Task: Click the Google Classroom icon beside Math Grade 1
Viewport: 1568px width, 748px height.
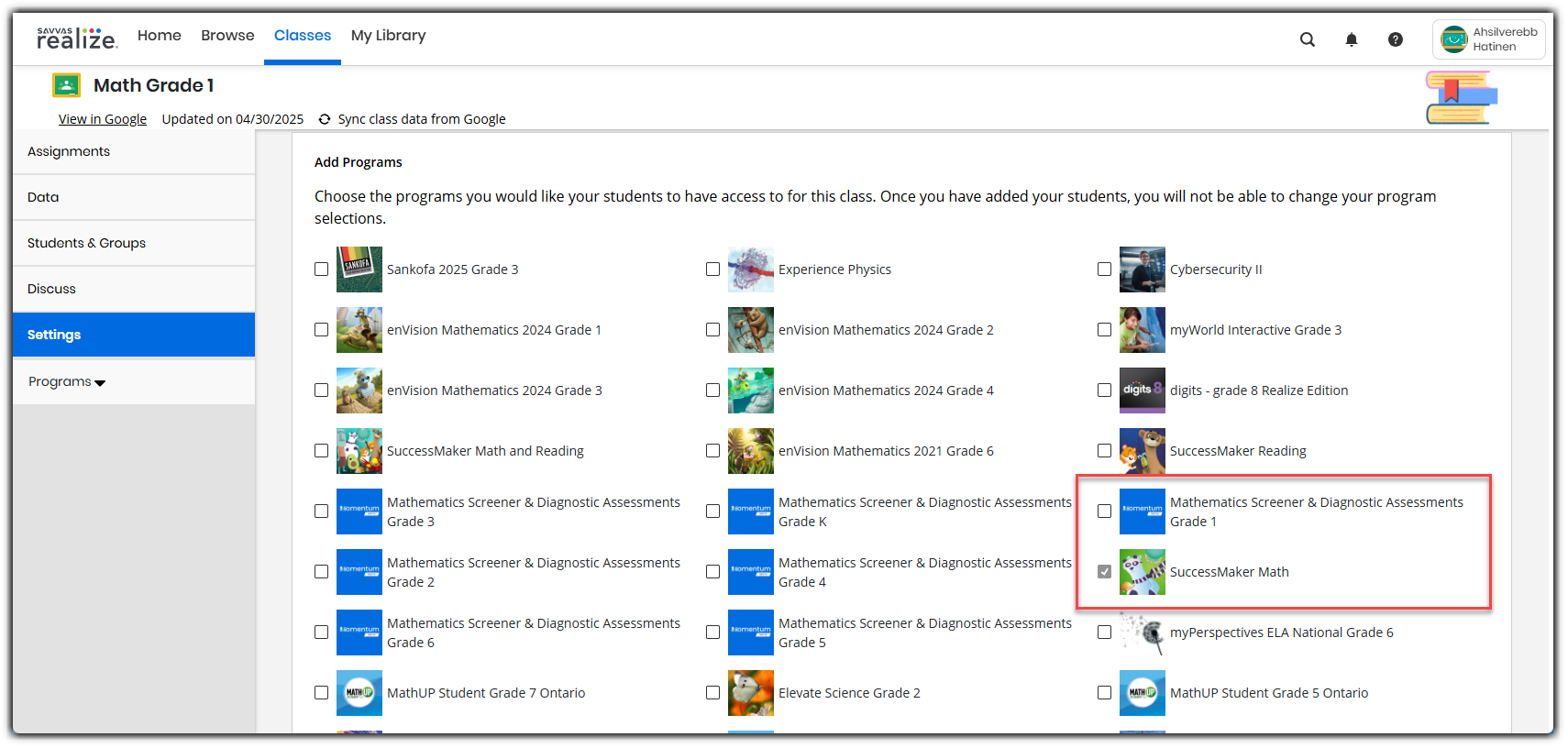Action: 66,85
